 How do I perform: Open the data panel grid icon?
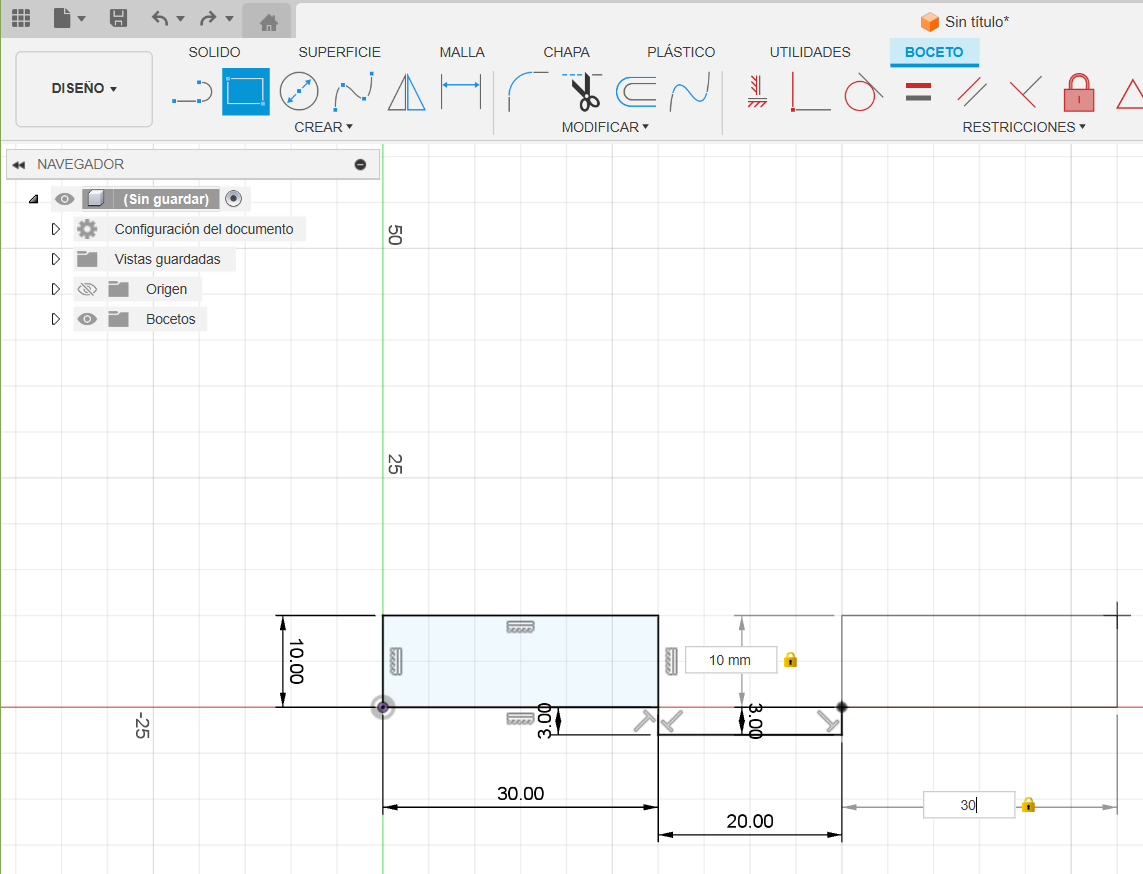(21, 18)
